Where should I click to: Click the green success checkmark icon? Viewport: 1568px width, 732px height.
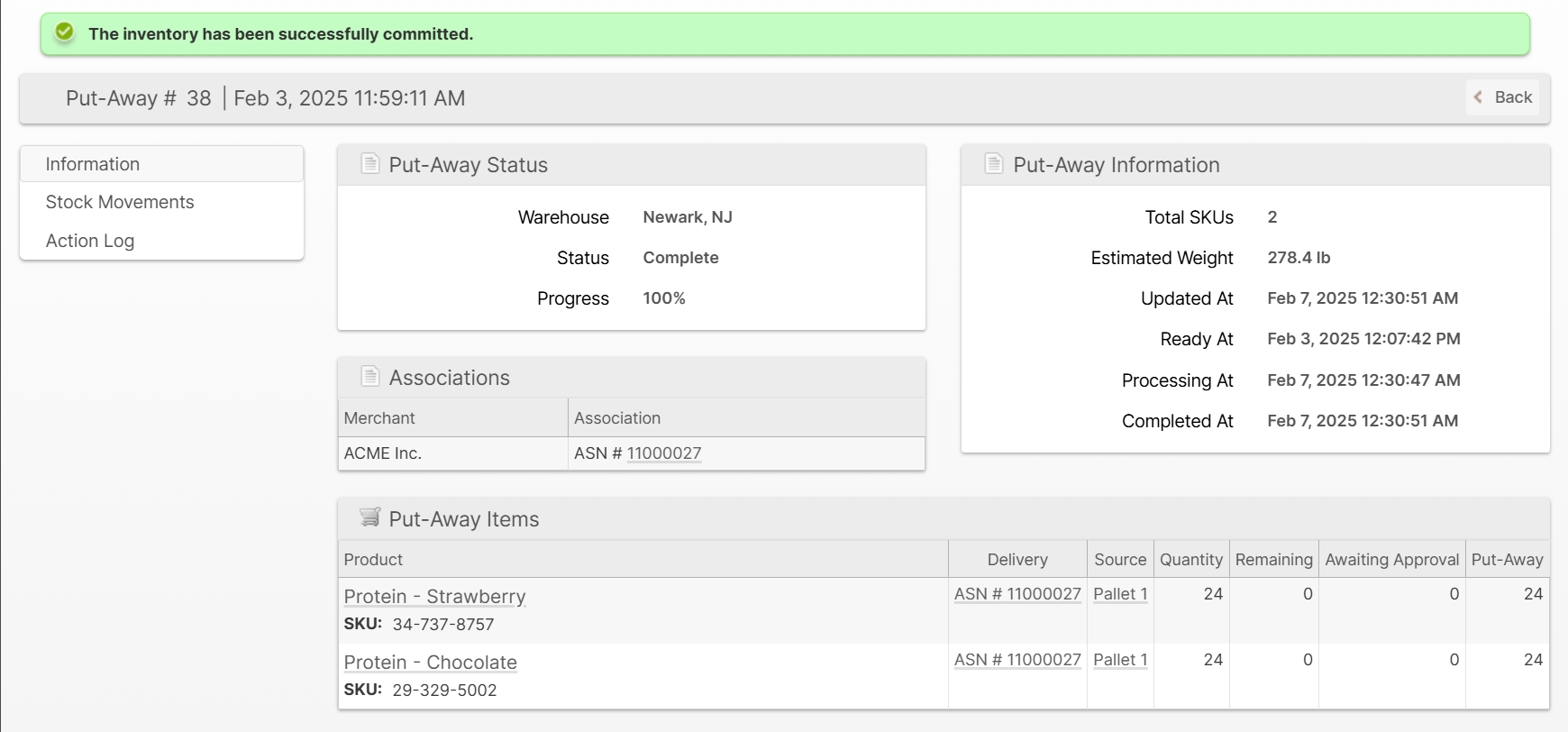click(x=64, y=33)
